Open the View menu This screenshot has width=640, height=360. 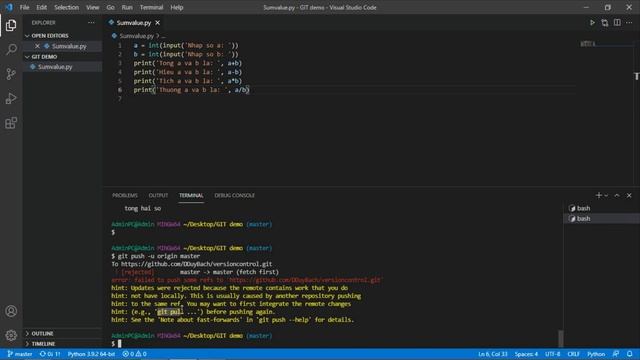click(93, 7)
